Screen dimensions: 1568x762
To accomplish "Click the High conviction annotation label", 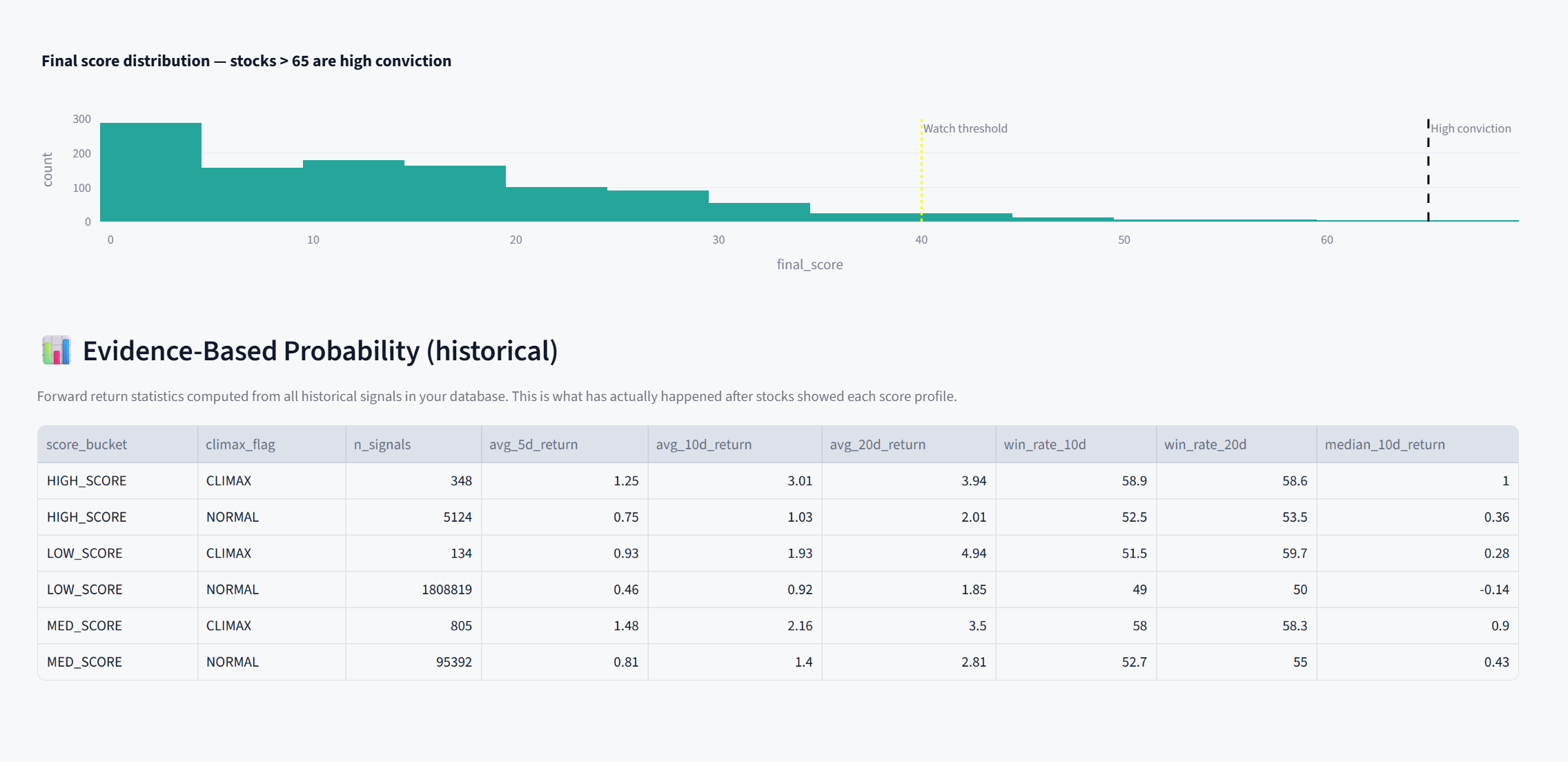I will pyautogui.click(x=1471, y=128).
